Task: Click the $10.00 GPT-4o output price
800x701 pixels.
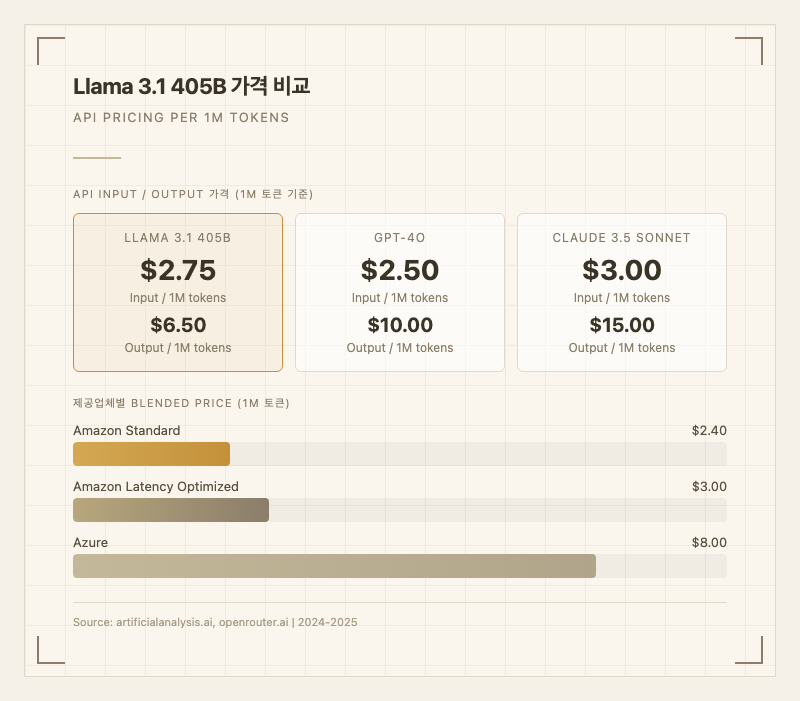Action: coord(400,325)
